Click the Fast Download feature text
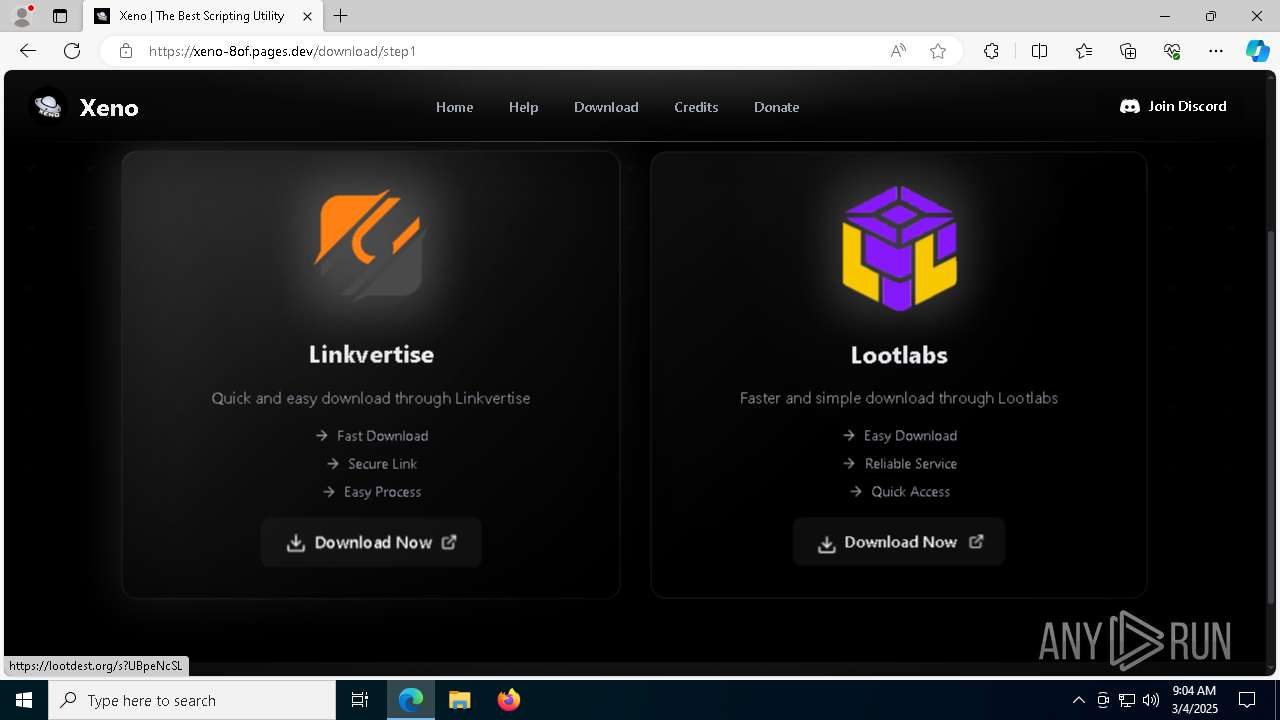Image resolution: width=1280 pixels, height=720 pixels. pos(382,436)
